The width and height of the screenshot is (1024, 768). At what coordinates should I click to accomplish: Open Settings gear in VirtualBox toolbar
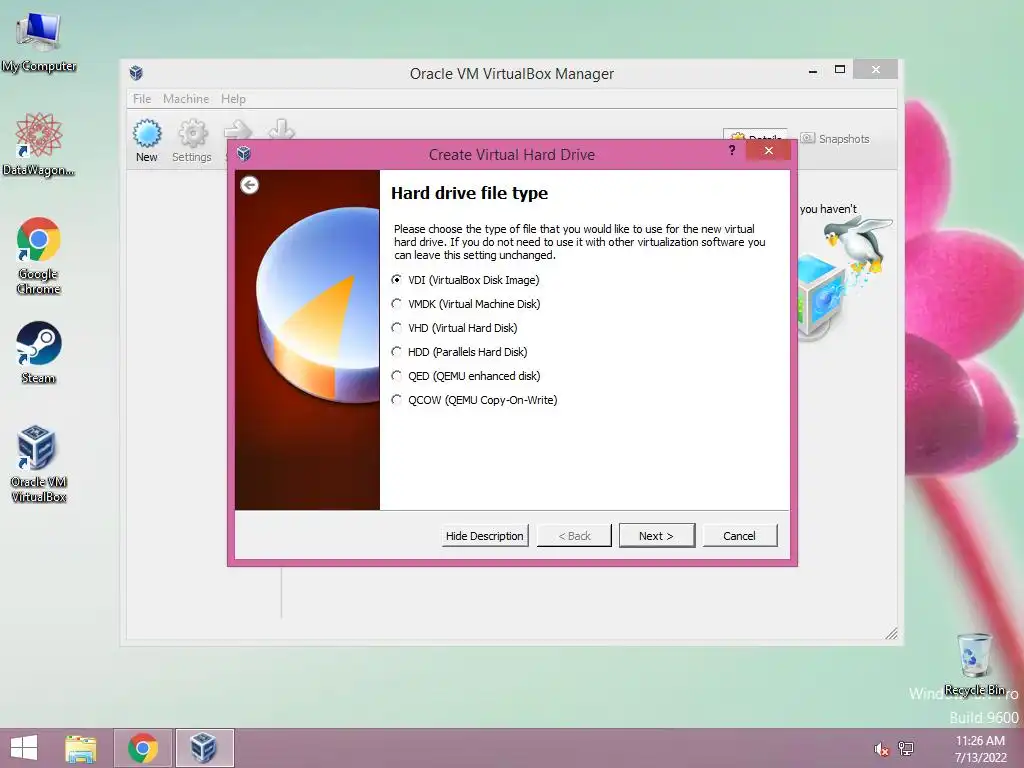(x=192, y=140)
